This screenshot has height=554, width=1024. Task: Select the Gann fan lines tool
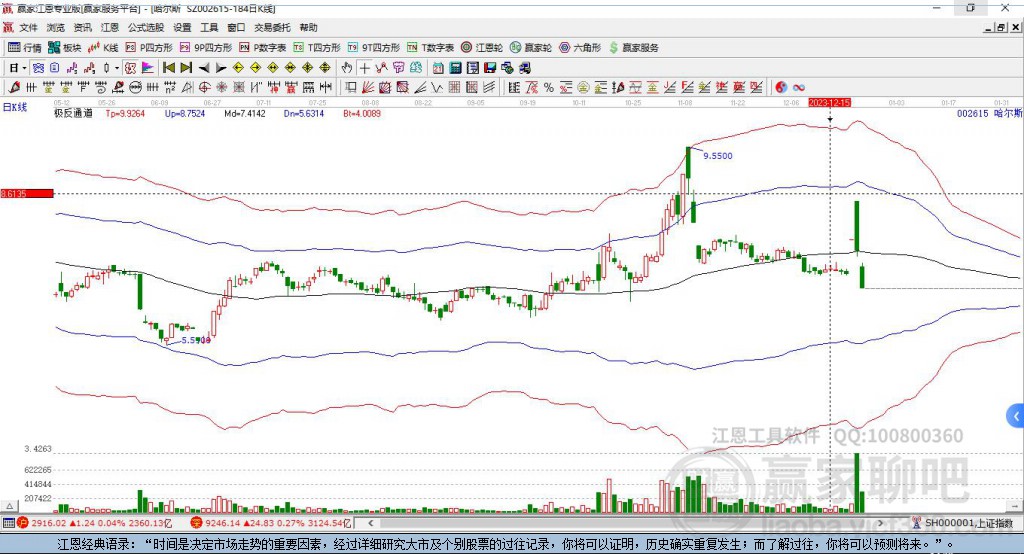click(368, 88)
